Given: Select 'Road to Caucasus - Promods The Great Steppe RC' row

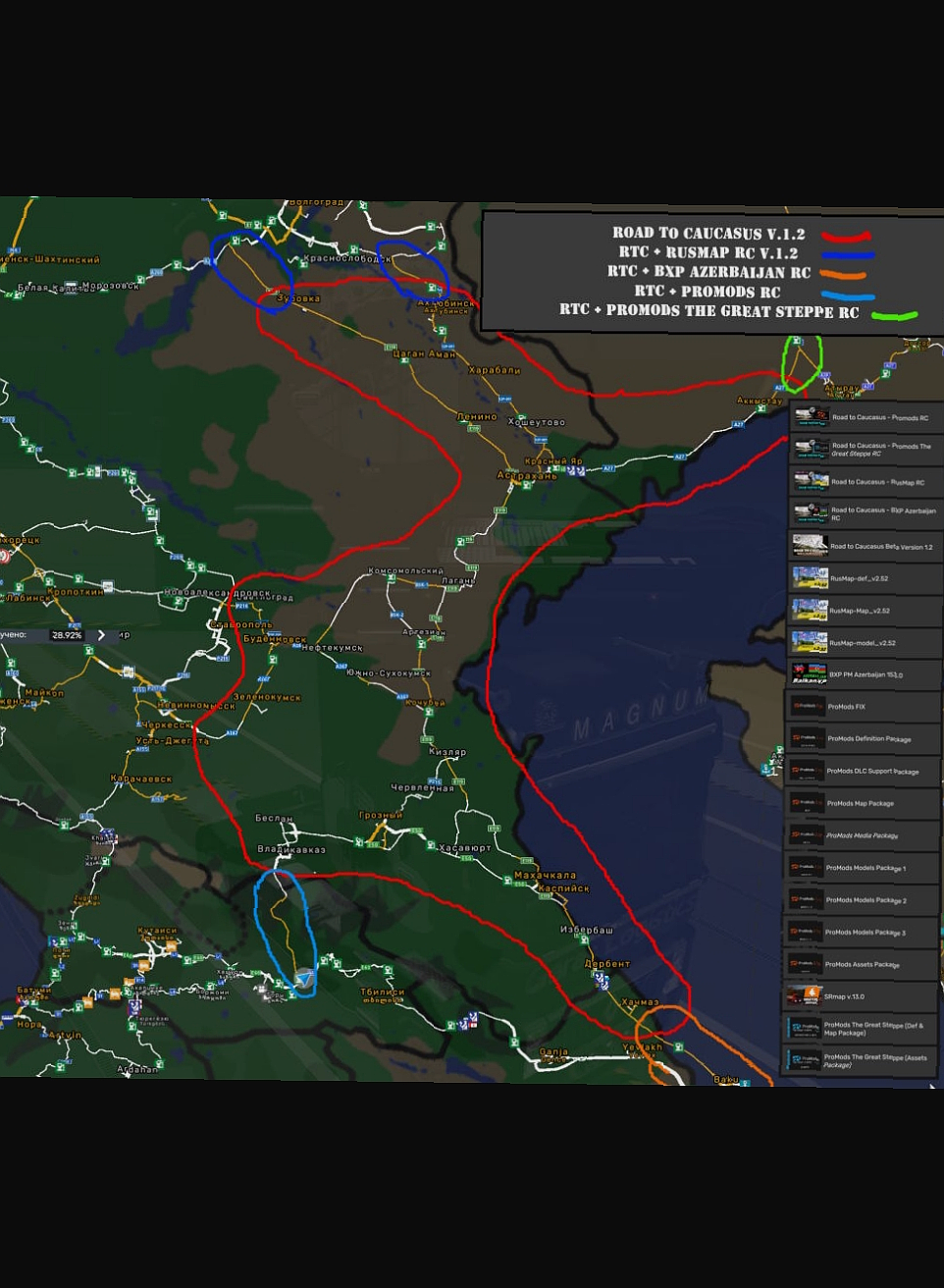Looking at the screenshot, I should (x=865, y=449).
